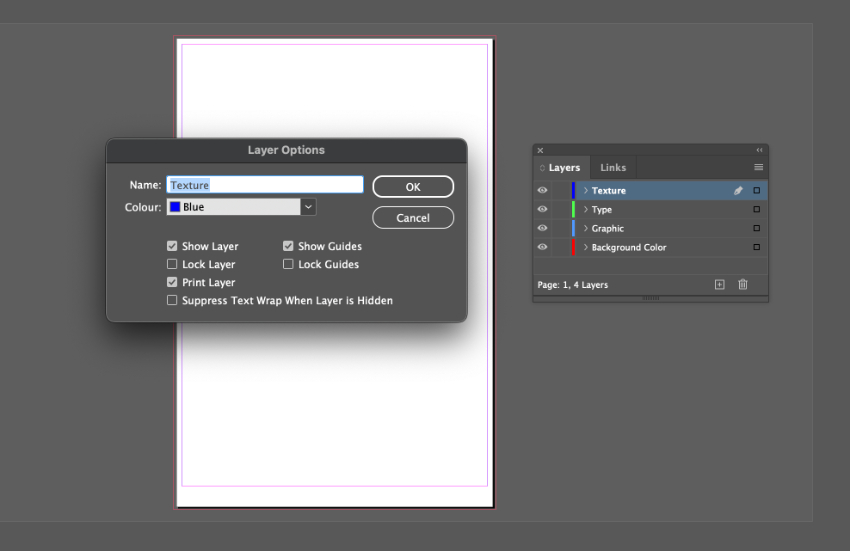This screenshot has width=850, height=551.
Task: Click selection square on Background Color layer
Action: tap(757, 247)
